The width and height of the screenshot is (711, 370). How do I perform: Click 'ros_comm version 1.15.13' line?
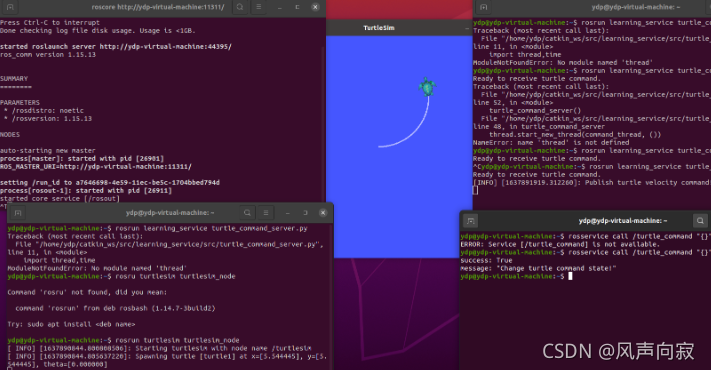48,55
